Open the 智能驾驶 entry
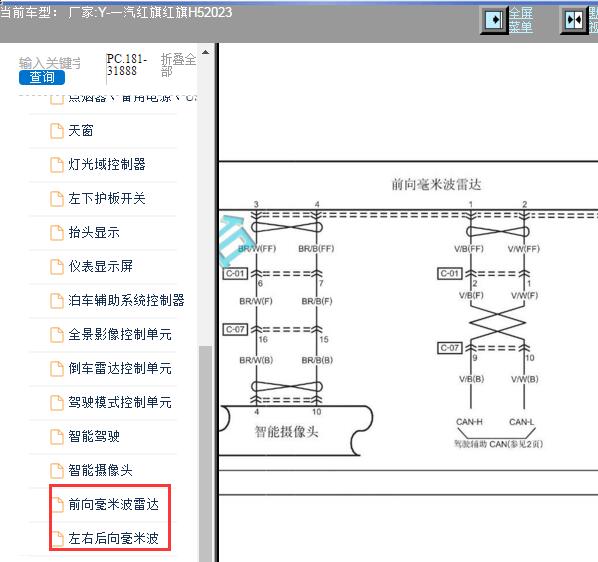 coord(94,436)
